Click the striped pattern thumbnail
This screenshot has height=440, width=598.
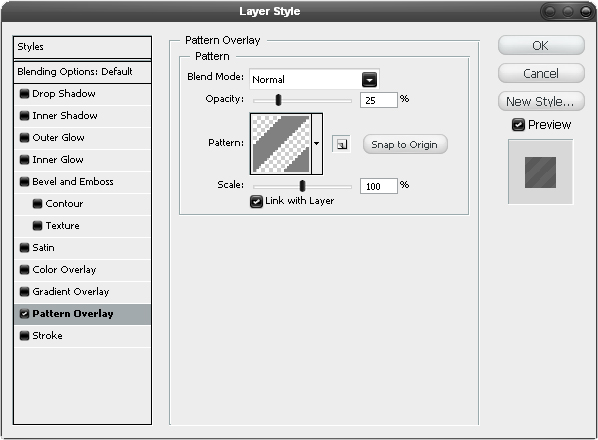(x=281, y=144)
